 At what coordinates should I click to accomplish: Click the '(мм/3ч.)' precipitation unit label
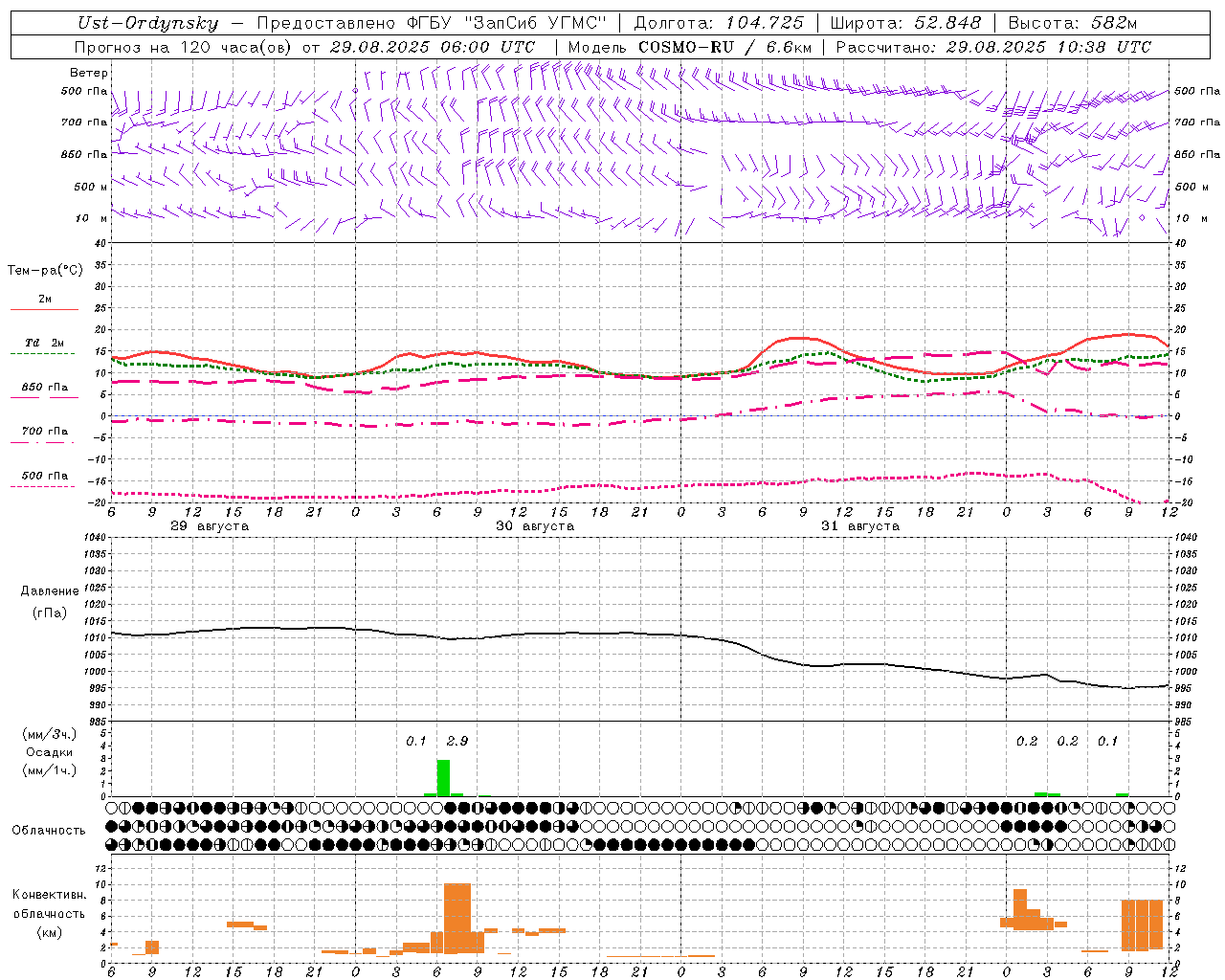click(49, 735)
